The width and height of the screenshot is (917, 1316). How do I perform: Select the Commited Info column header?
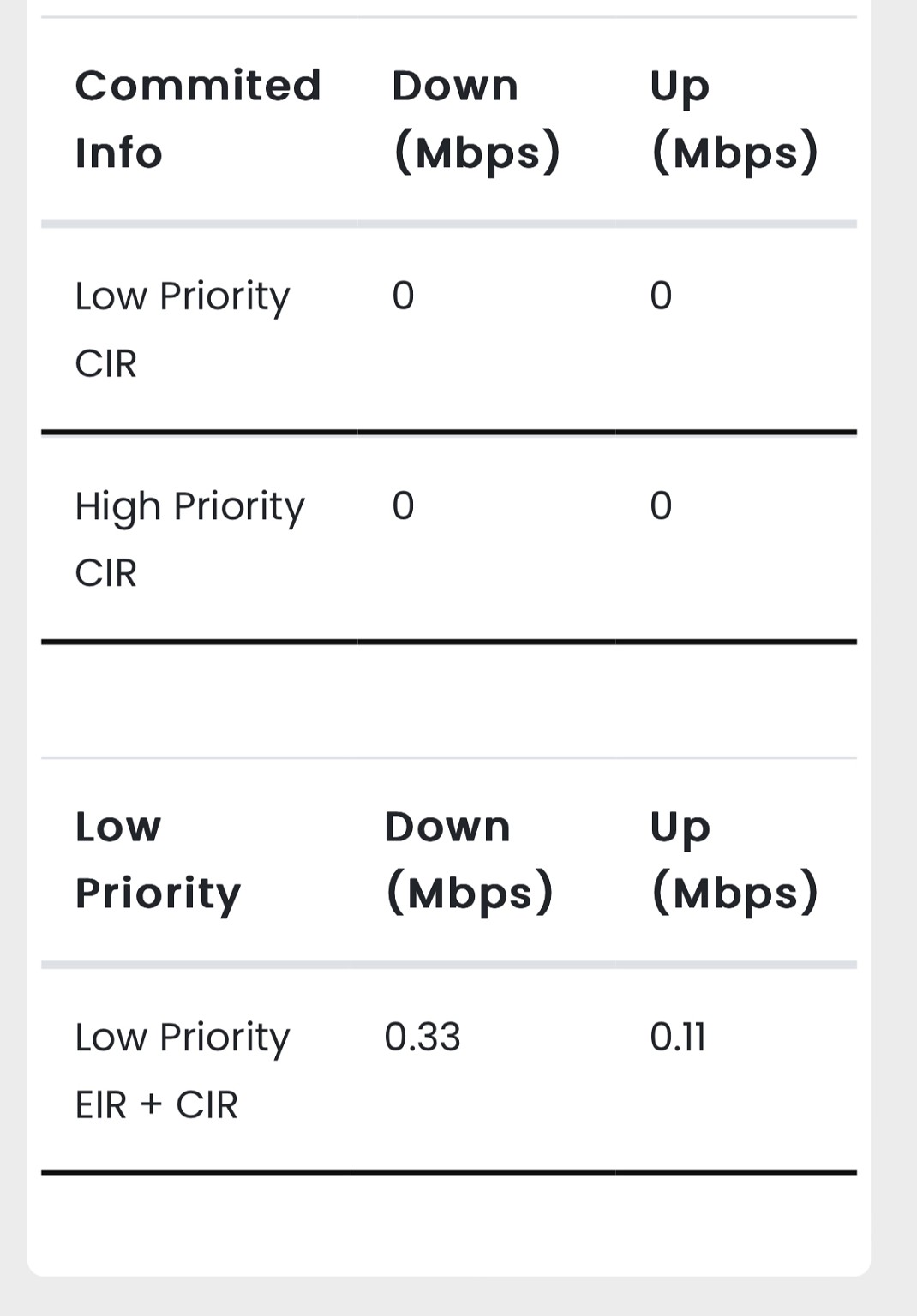(x=198, y=119)
